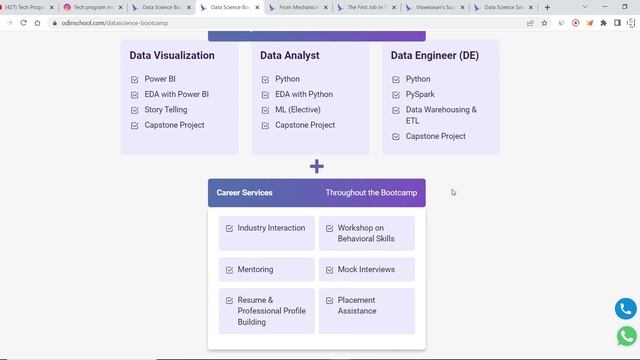Bookmark this page with the star icon
The width and height of the screenshot is (640, 360).
(544, 23)
